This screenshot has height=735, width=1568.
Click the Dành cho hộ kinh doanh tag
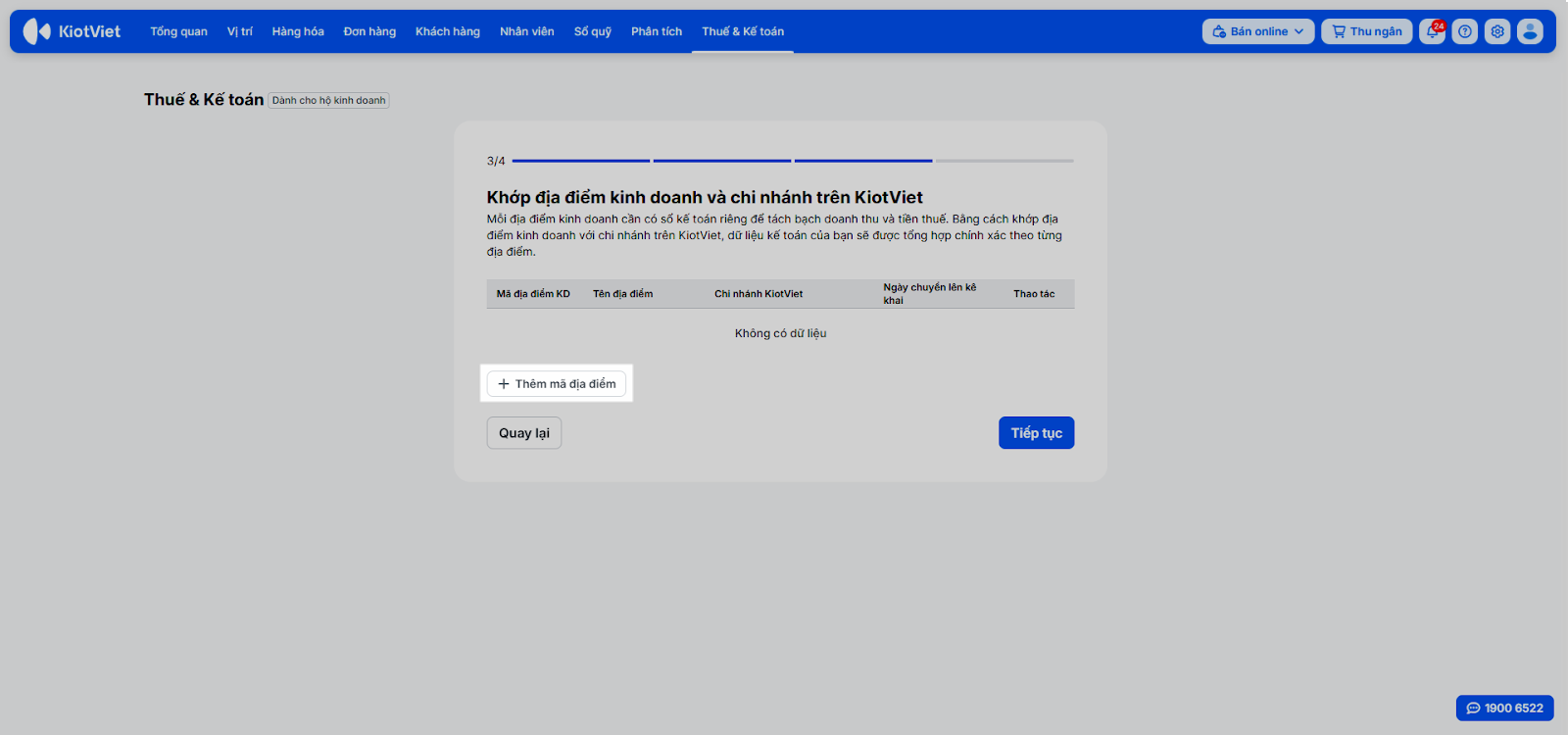[x=329, y=100]
